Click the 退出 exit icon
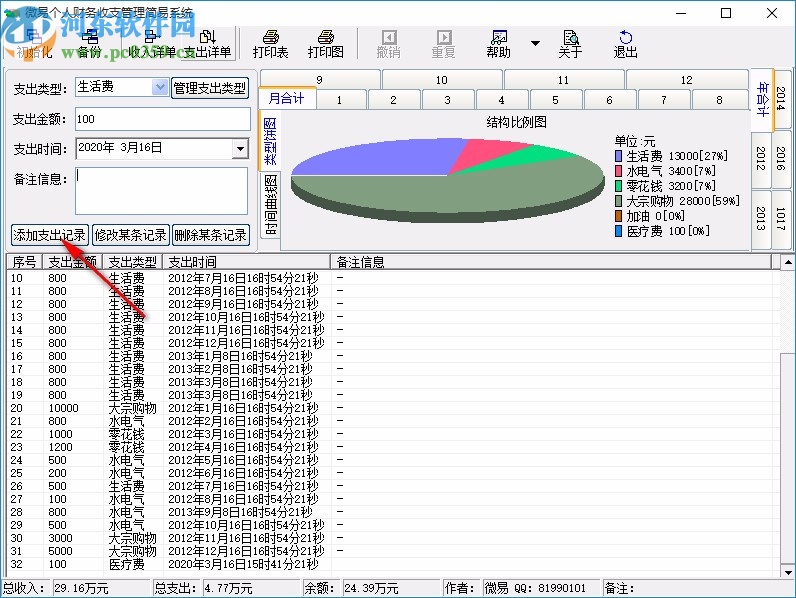The height and width of the screenshot is (598, 796). pyautogui.click(x=625, y=43)
